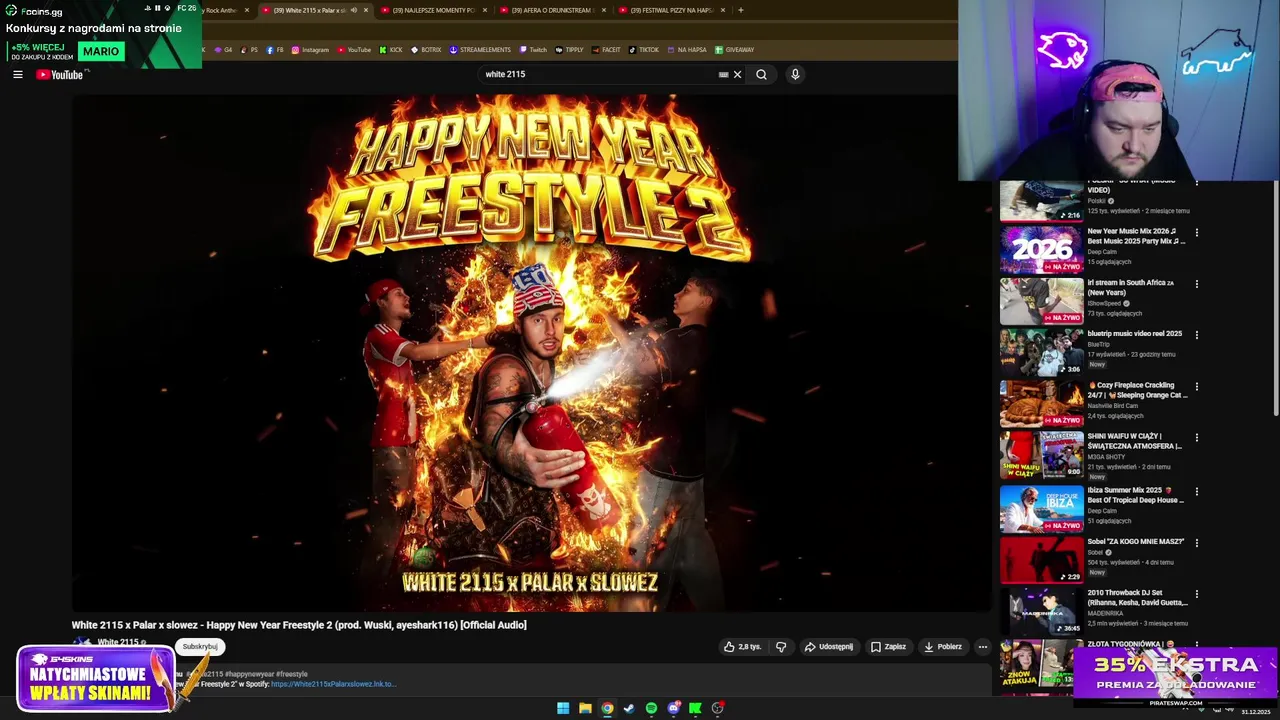Like the video (2,8 tys.)
Viewport: 1280px width, 720px height.
point(742,647)
